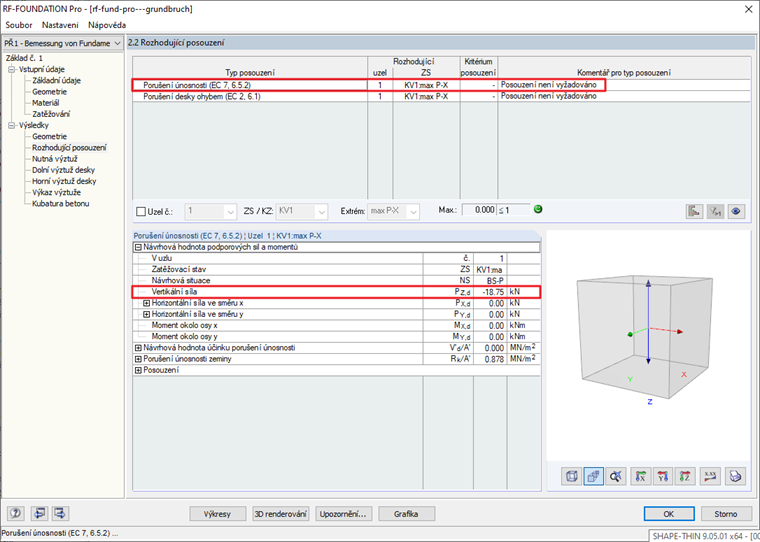Expand 'Horizontální síla ve směru x' row
Image resolution: width=760 pixels, height=542 pixels.
tap(147, 303)
